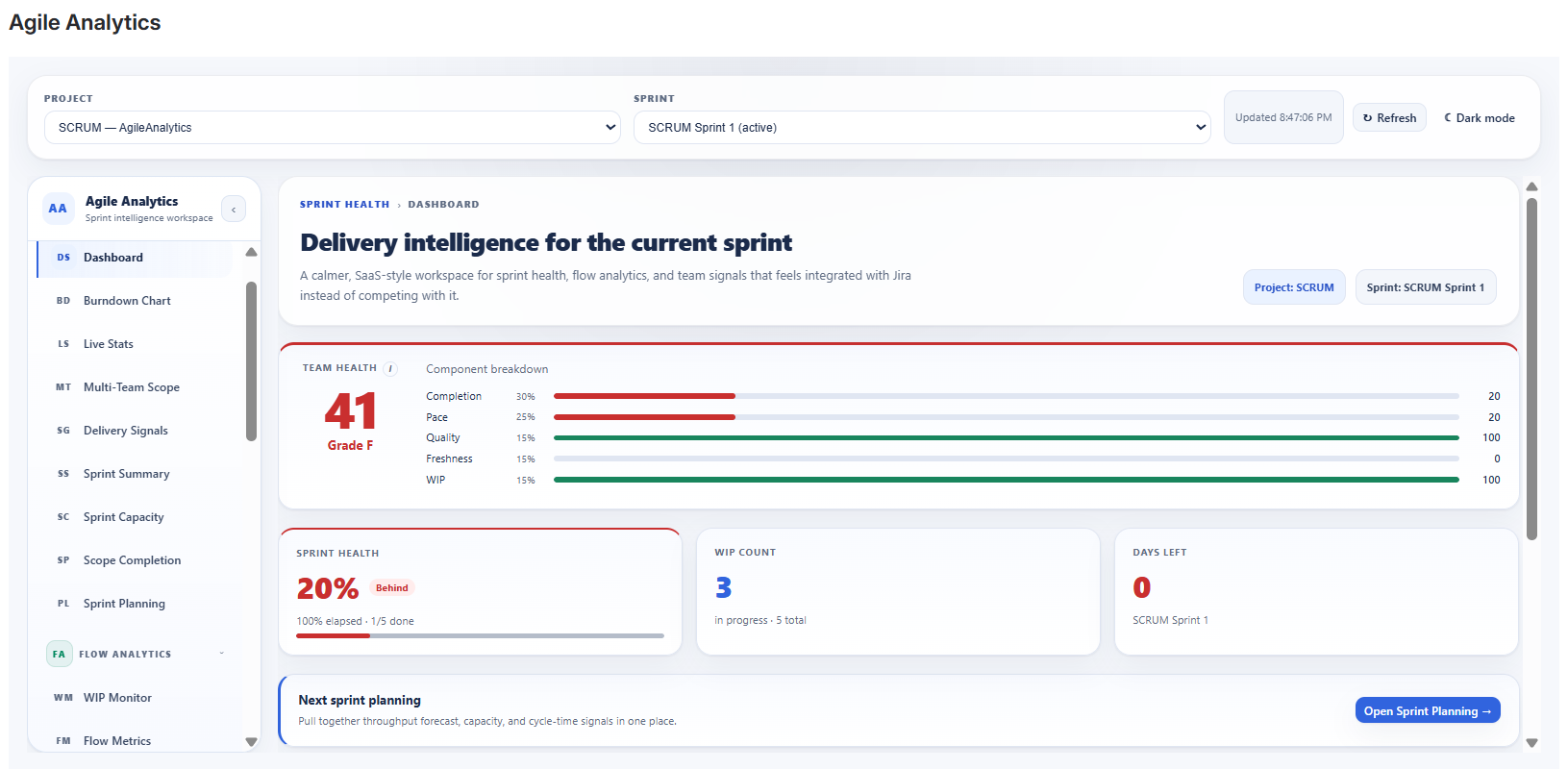This screenshot has height=769, width=1568.
Task: Open Burndown Chart in the sidebar
Action: (135, 301)
